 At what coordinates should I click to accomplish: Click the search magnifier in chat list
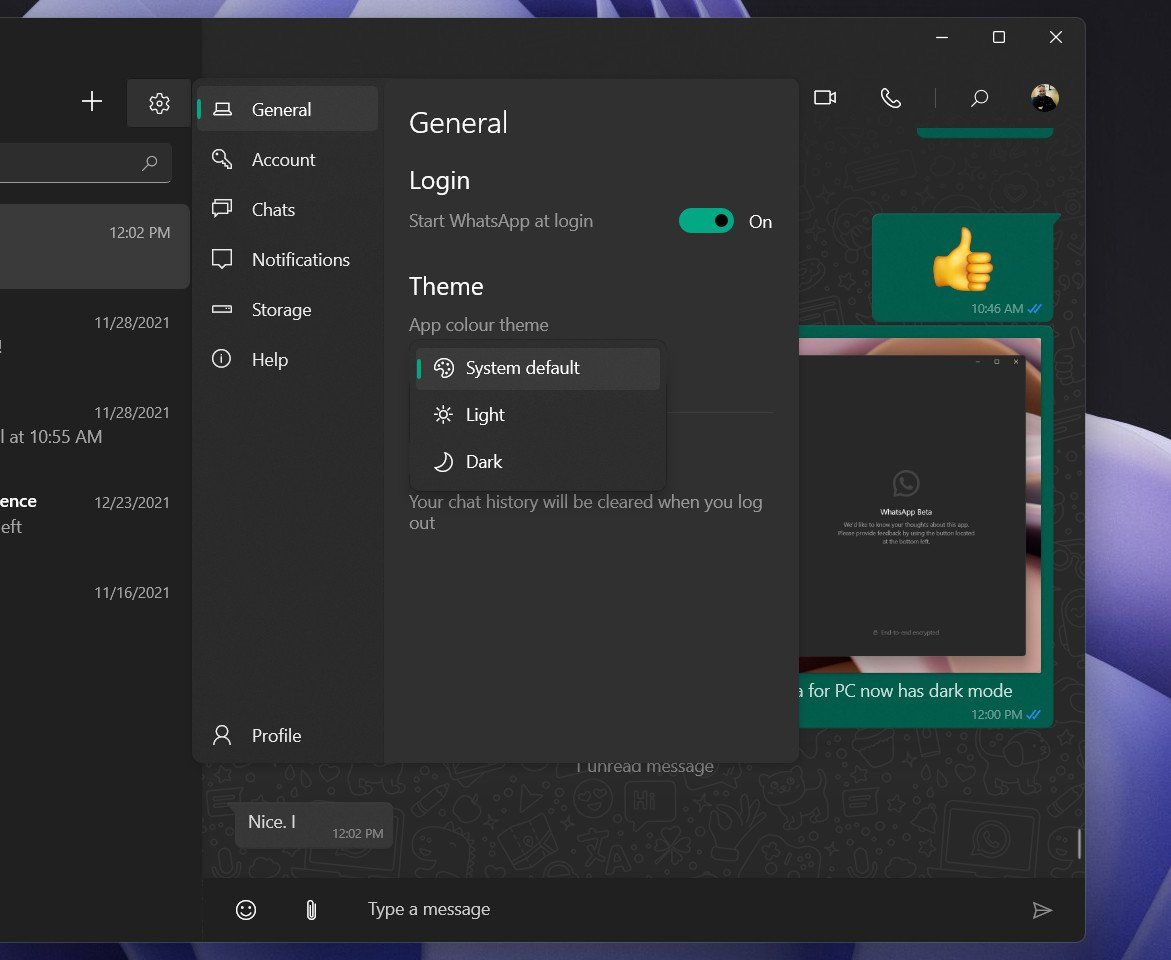[x=150, y=162]
